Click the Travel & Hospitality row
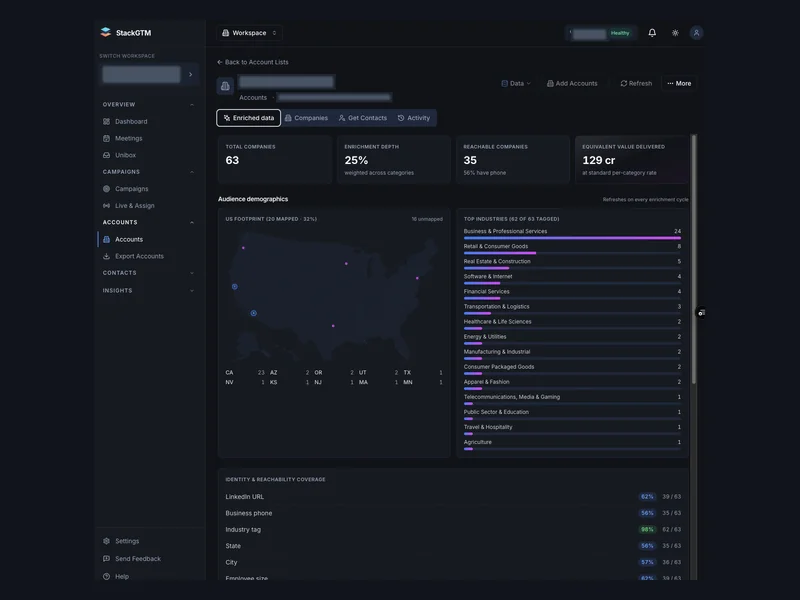800x600 pixels. [572, 430]
